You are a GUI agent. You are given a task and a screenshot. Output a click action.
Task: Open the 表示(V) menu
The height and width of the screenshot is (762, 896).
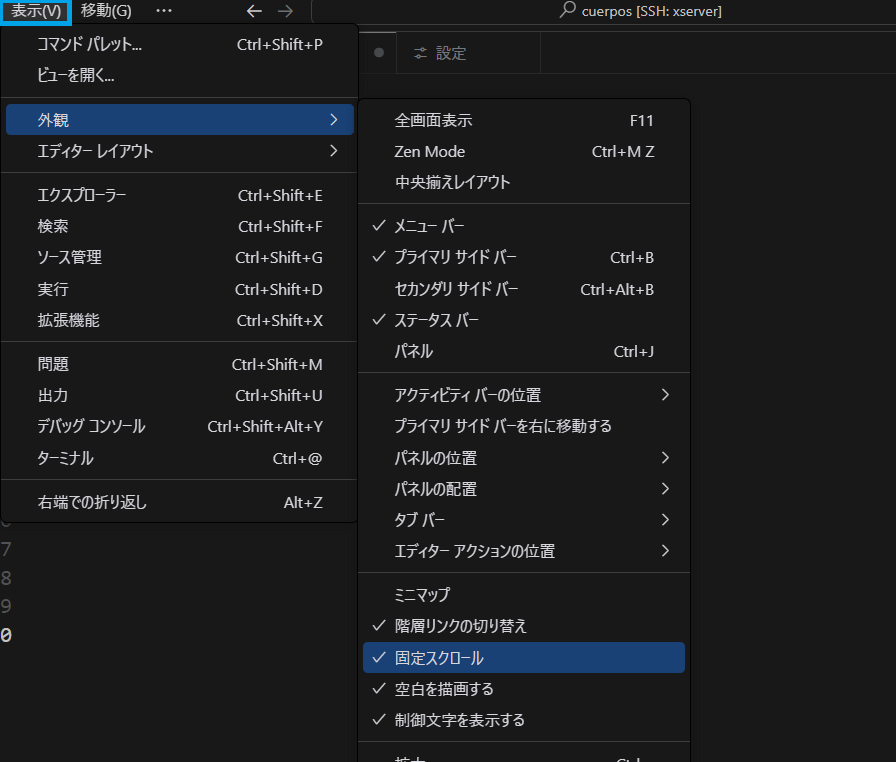36,11
